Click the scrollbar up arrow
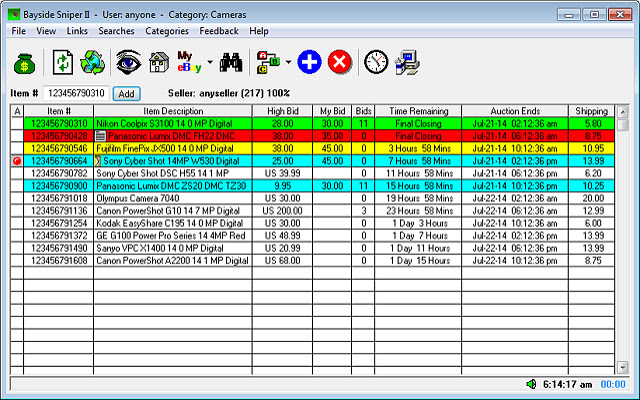The height and width of the screenshot is (400, 640). (x=622, y=111)
